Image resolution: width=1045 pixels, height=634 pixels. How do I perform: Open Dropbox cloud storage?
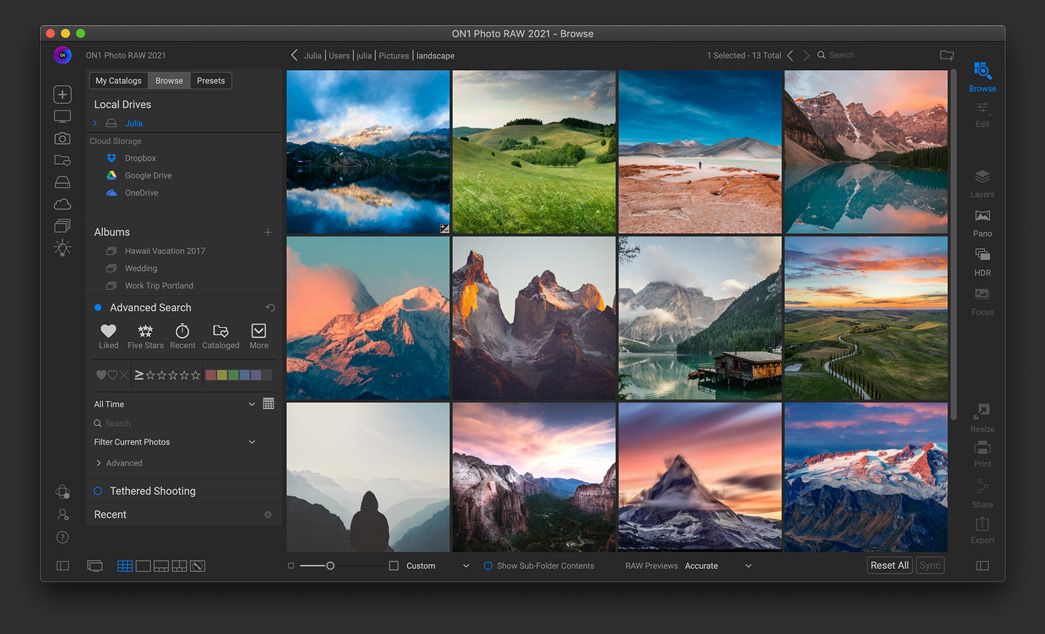pyautogui.click(x=140, y=158)
